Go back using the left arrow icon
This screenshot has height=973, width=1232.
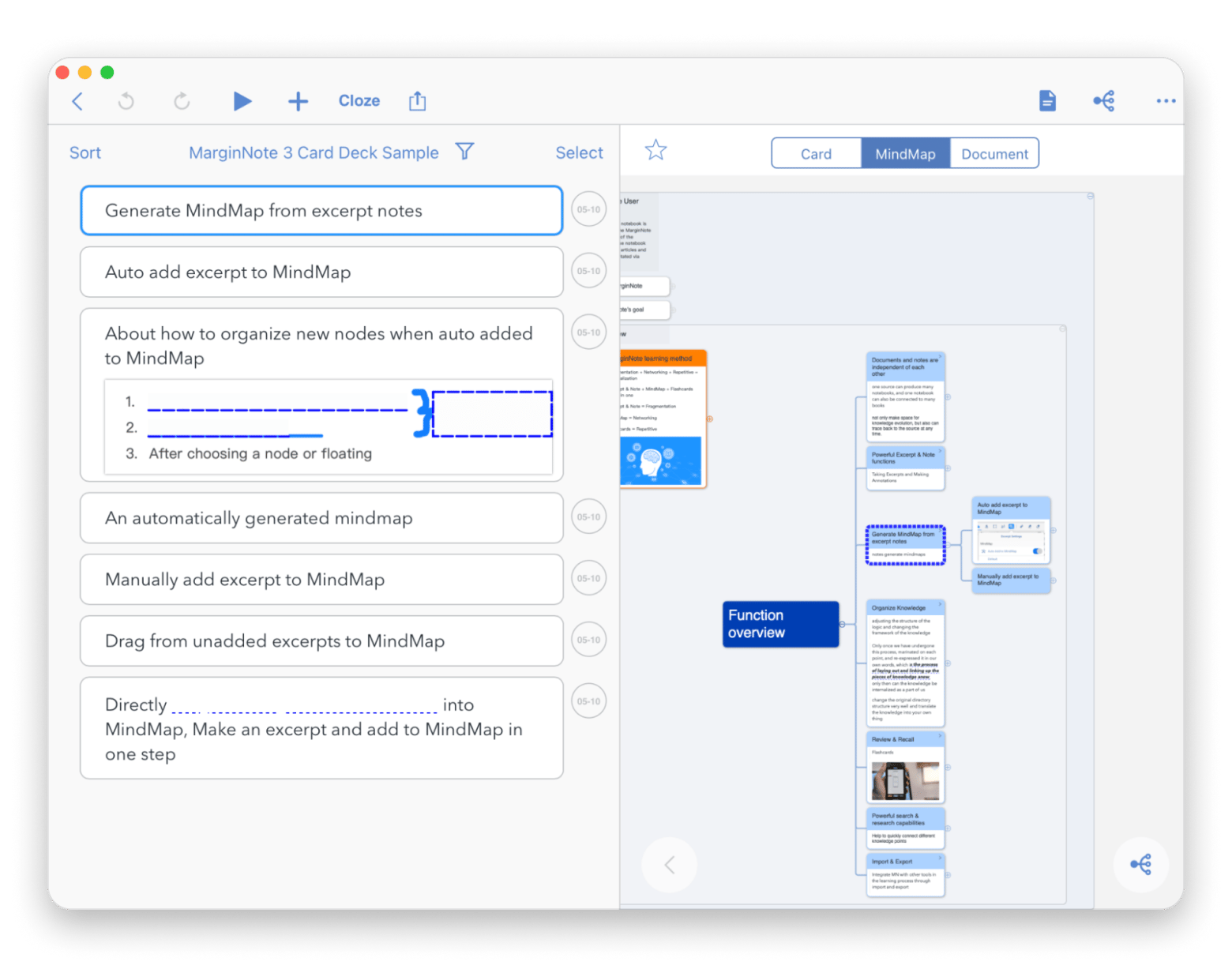point(77,101)
